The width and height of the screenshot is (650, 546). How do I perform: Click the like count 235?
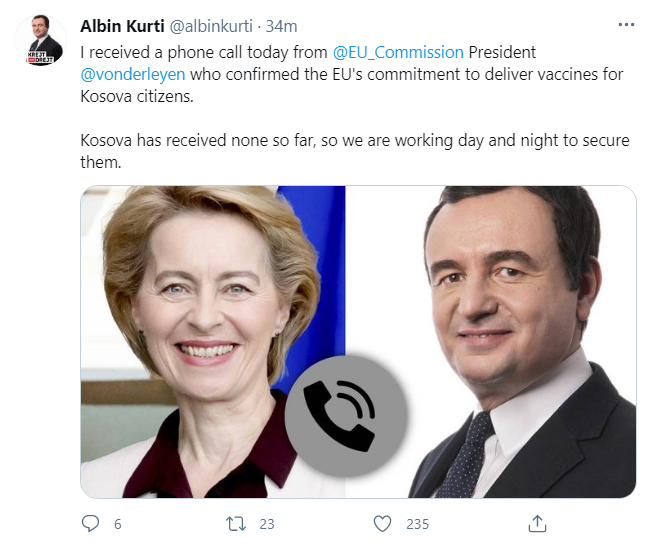416,523
